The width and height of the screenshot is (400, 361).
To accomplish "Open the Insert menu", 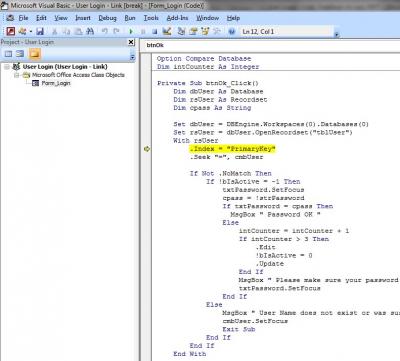I will tap(83, 18).
